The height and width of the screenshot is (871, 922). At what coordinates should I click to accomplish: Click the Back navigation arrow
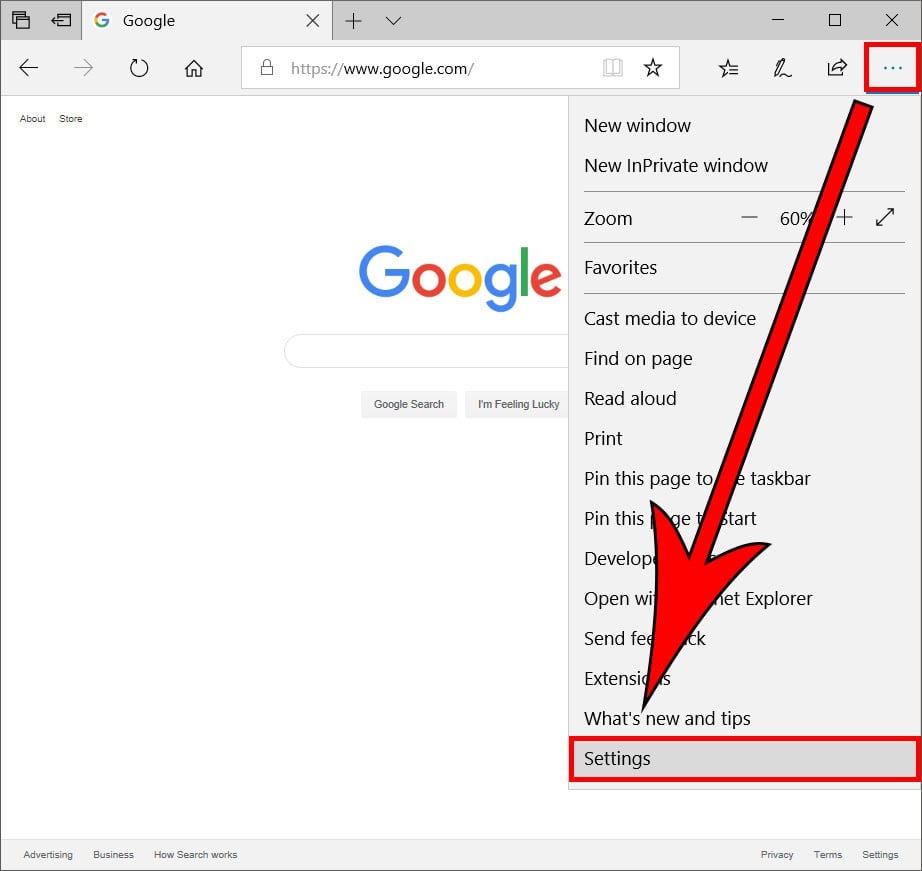coord(29,68)
